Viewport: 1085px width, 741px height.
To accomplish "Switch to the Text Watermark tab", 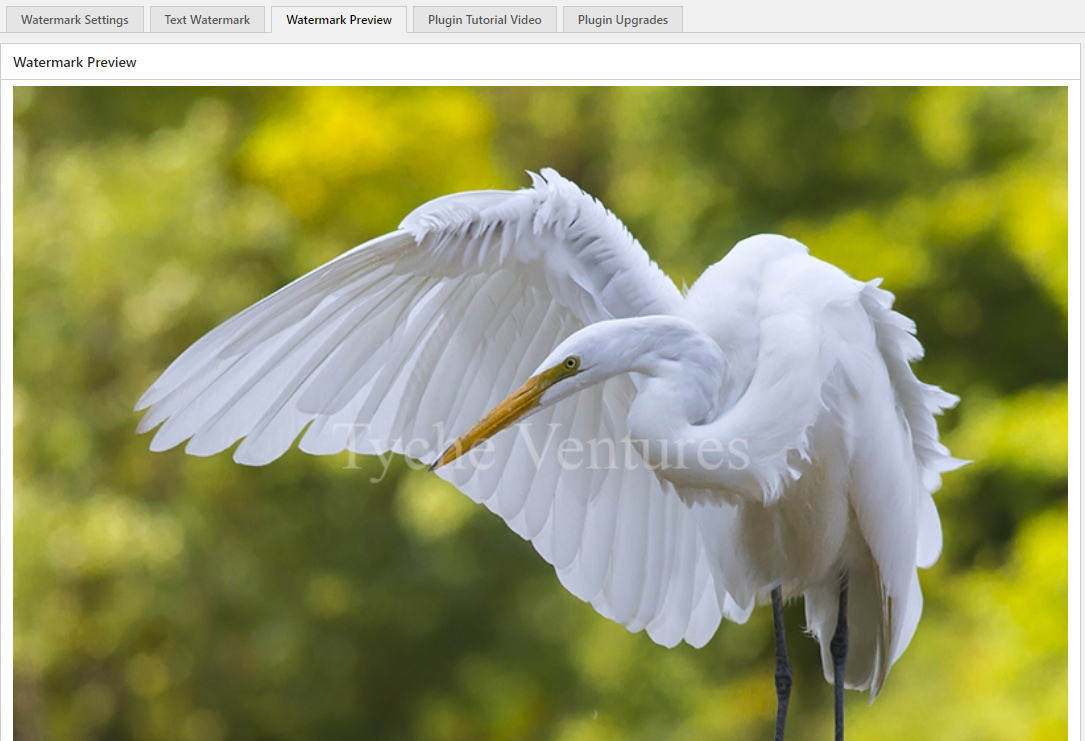I will [207, 19].
